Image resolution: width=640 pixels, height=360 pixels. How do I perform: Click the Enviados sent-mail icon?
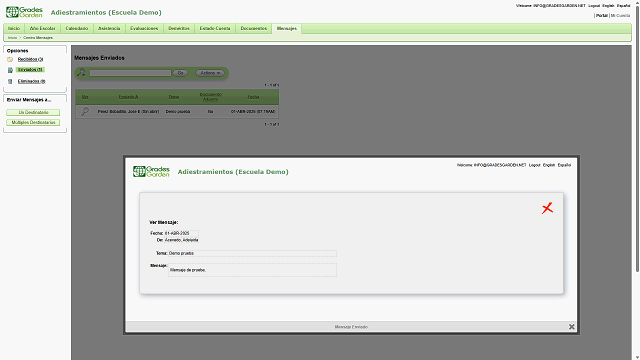pyautogui.click(x=10, y=70)
